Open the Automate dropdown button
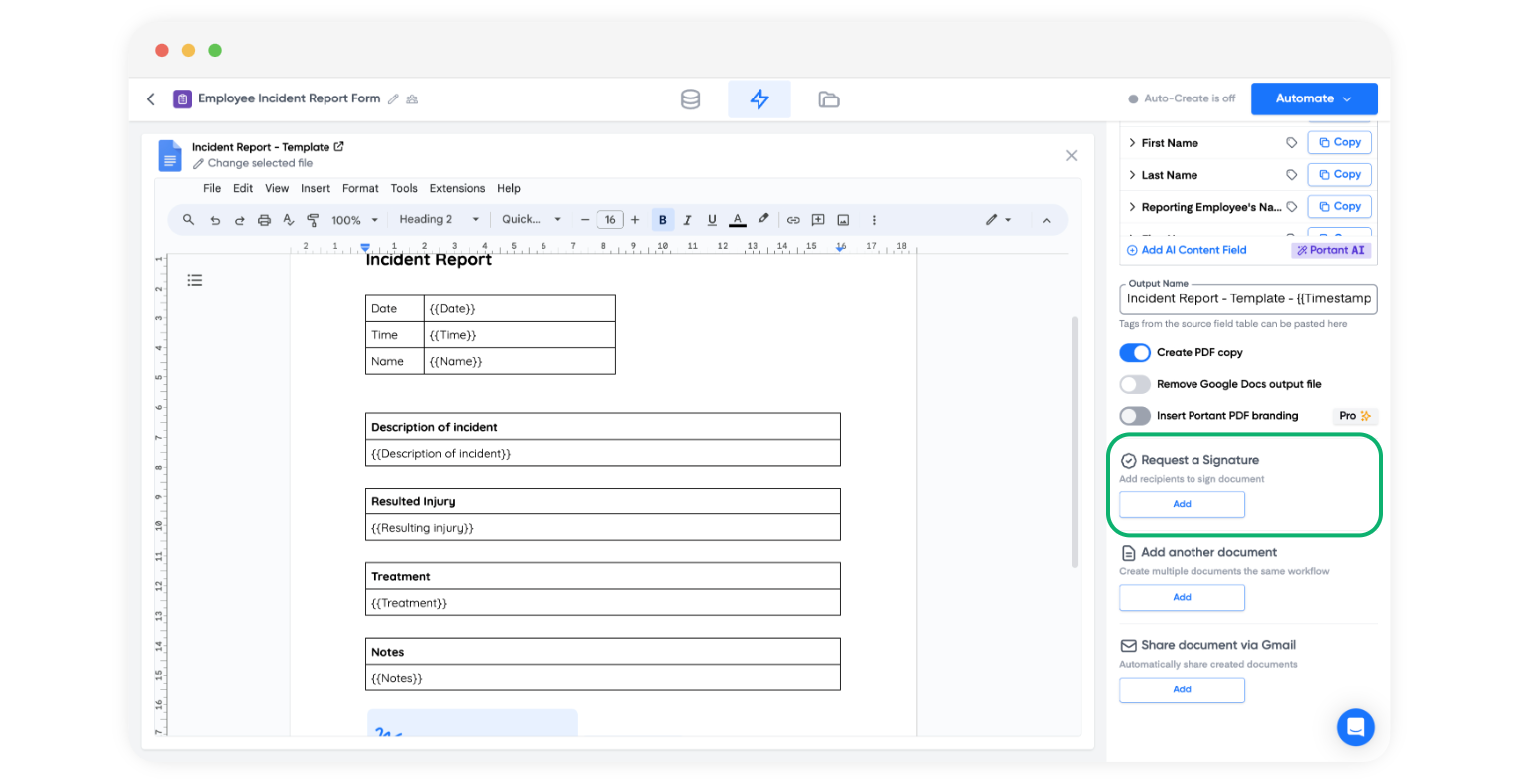Viewport: 1519px width, 784px height. point(1313,98)
